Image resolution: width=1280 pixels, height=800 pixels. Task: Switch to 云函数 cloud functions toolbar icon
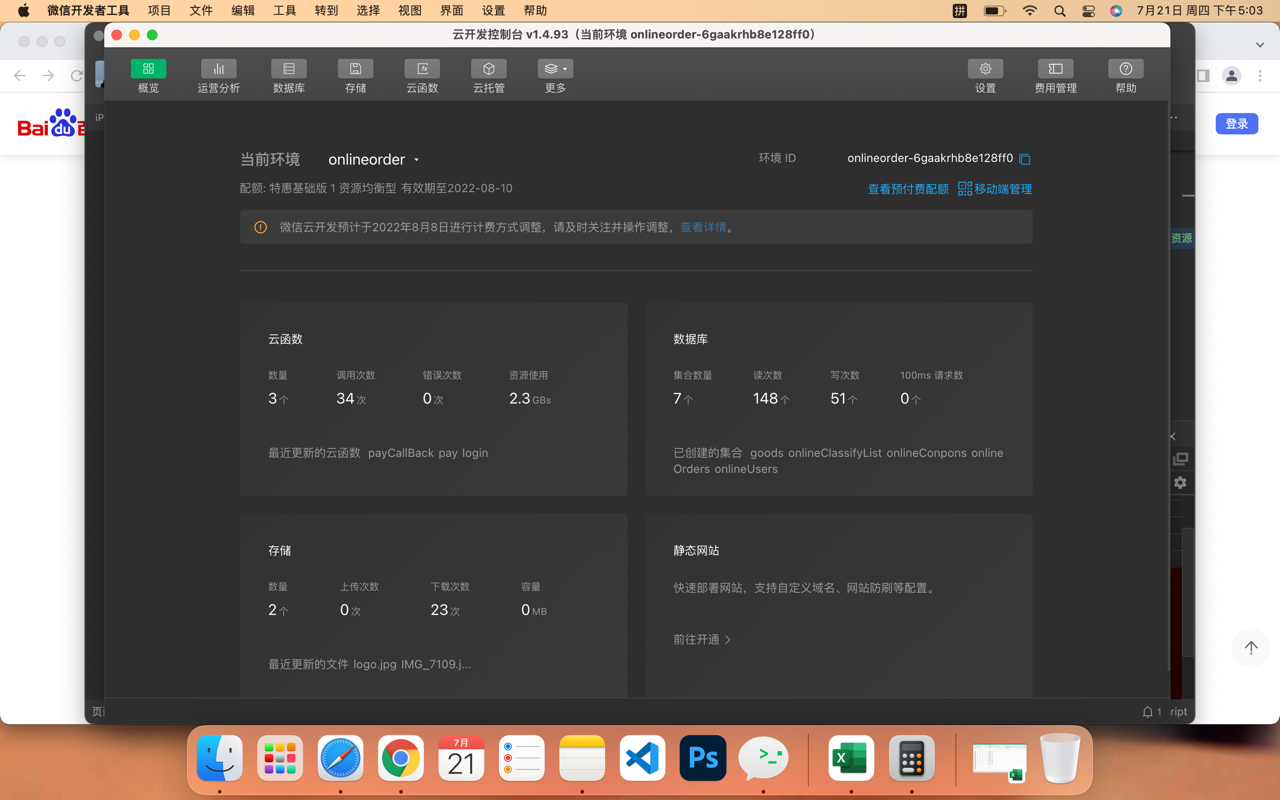422,69
